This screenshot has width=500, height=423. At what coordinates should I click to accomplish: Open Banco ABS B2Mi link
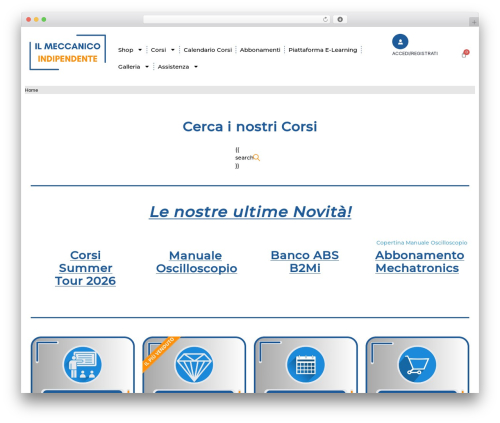(305, 262)
